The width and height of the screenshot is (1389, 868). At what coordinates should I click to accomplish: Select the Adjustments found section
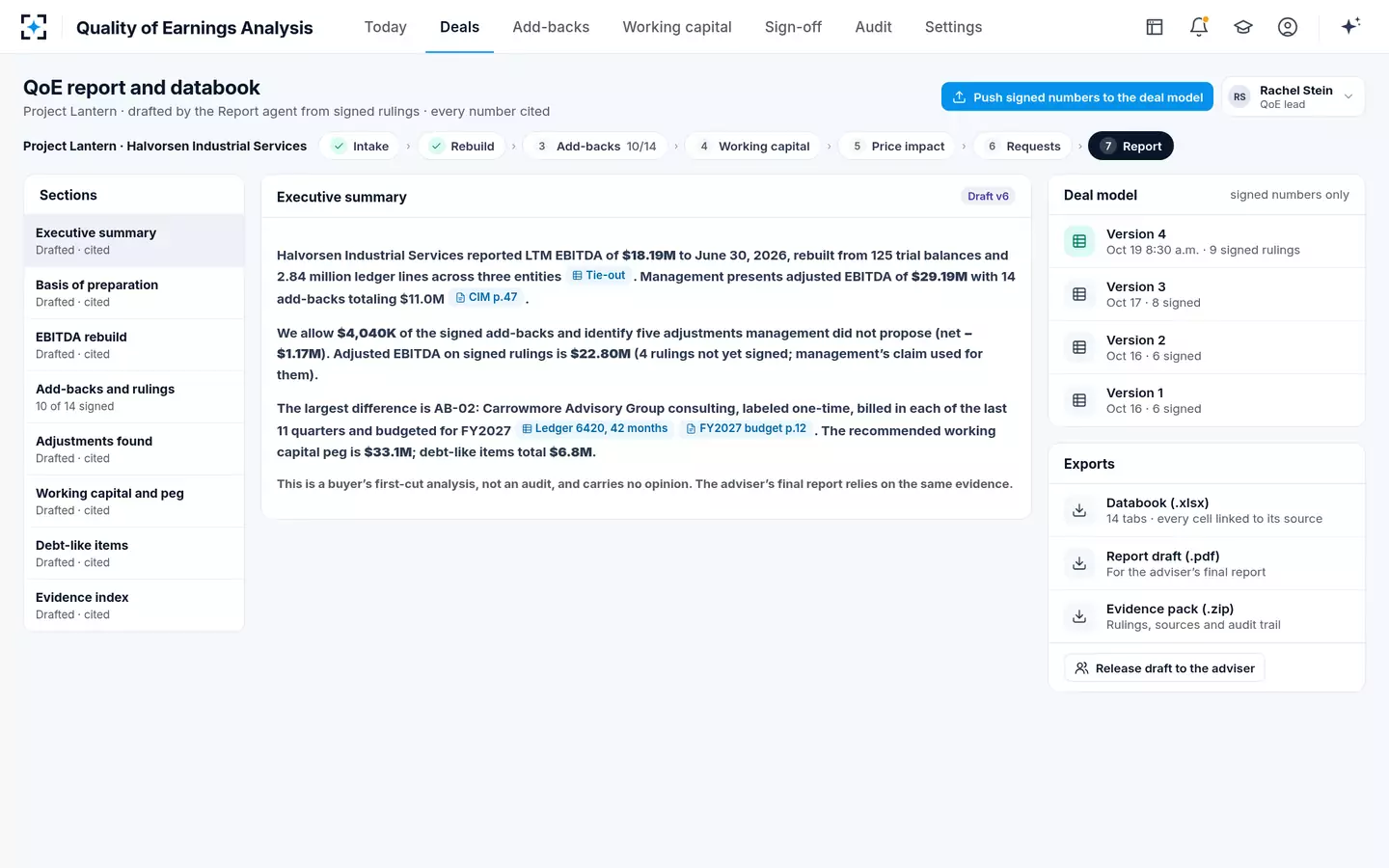coord(134,449)
